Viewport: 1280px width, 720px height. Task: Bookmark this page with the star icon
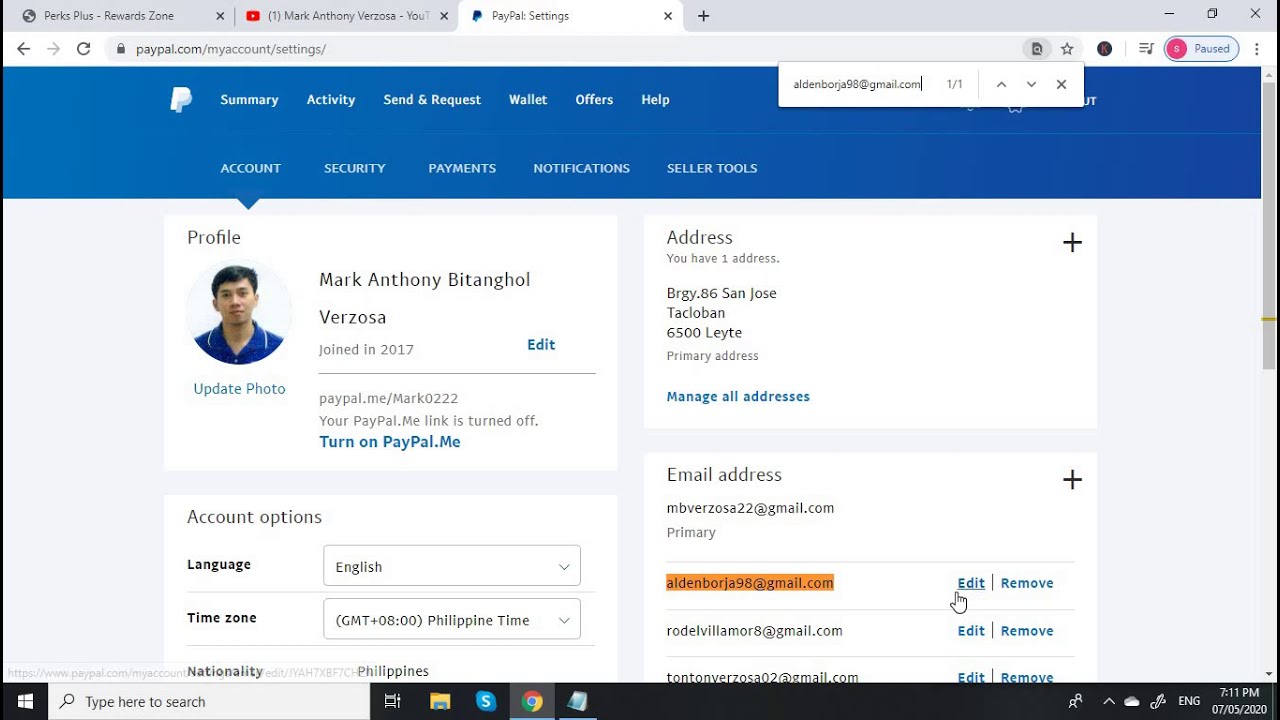pyautogui.click(x=1067, y=48)
